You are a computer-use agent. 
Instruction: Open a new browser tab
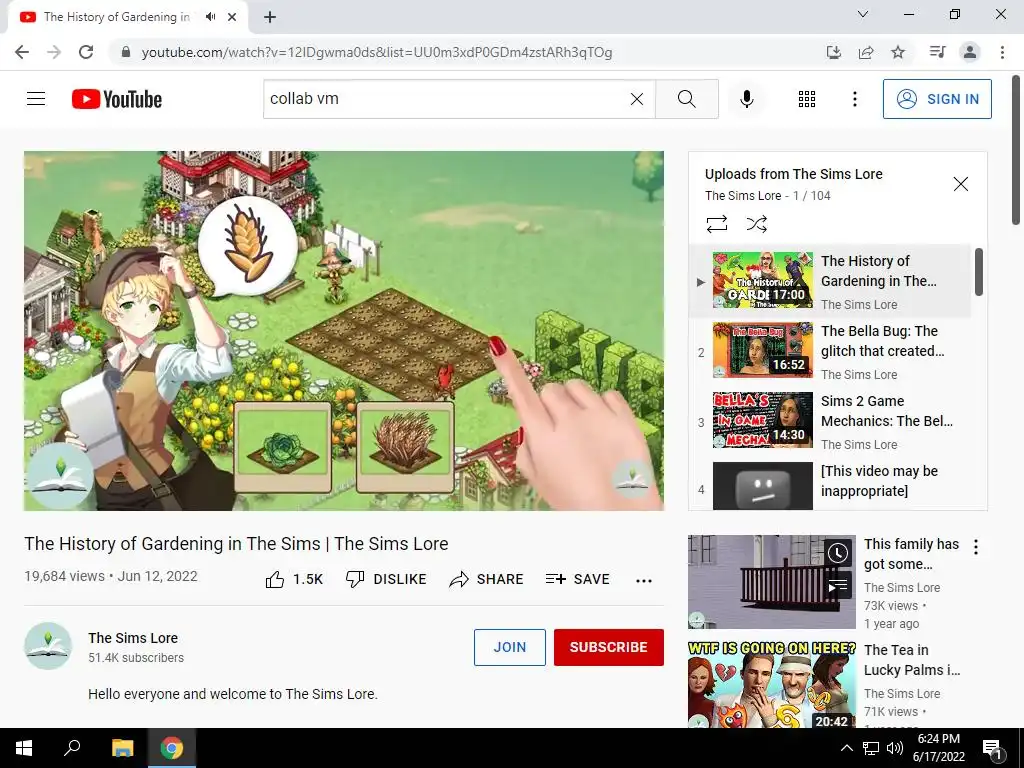point(270,17)
